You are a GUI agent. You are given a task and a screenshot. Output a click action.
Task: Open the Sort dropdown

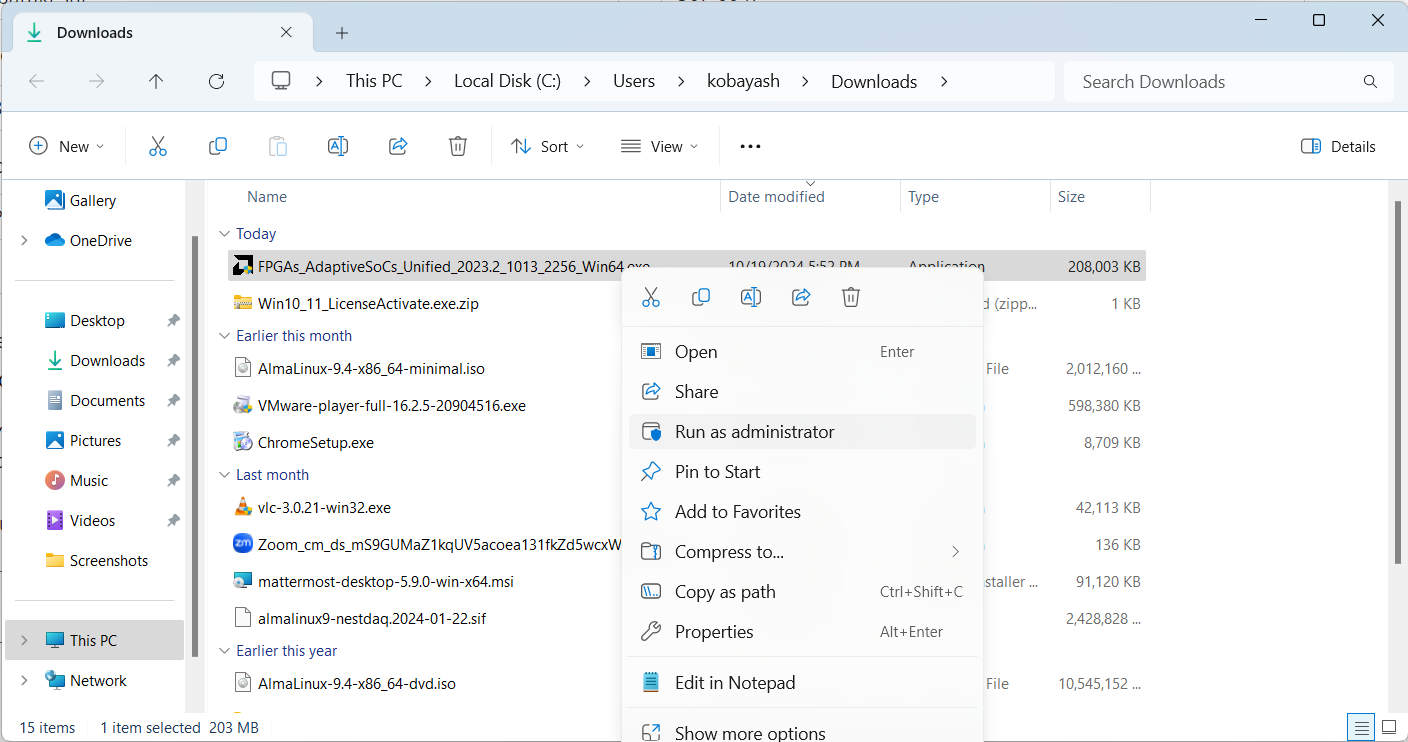tap(547, 146)
